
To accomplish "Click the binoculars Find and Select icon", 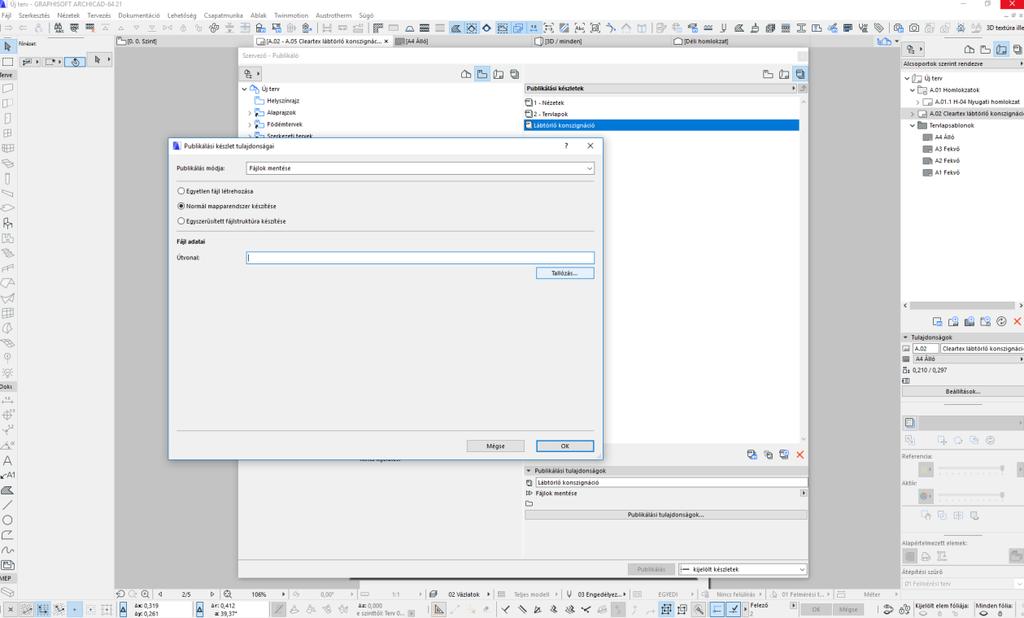I will click(x=58, y=27).
